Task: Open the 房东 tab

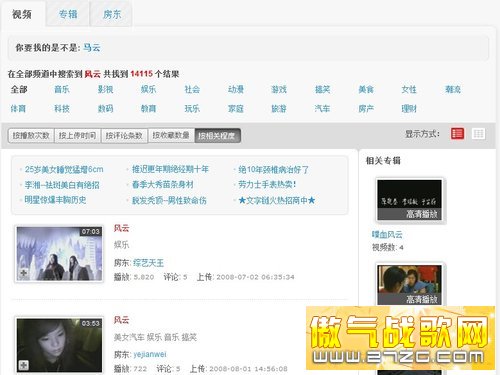Action: pyautogui.click(x=112, y=14)
